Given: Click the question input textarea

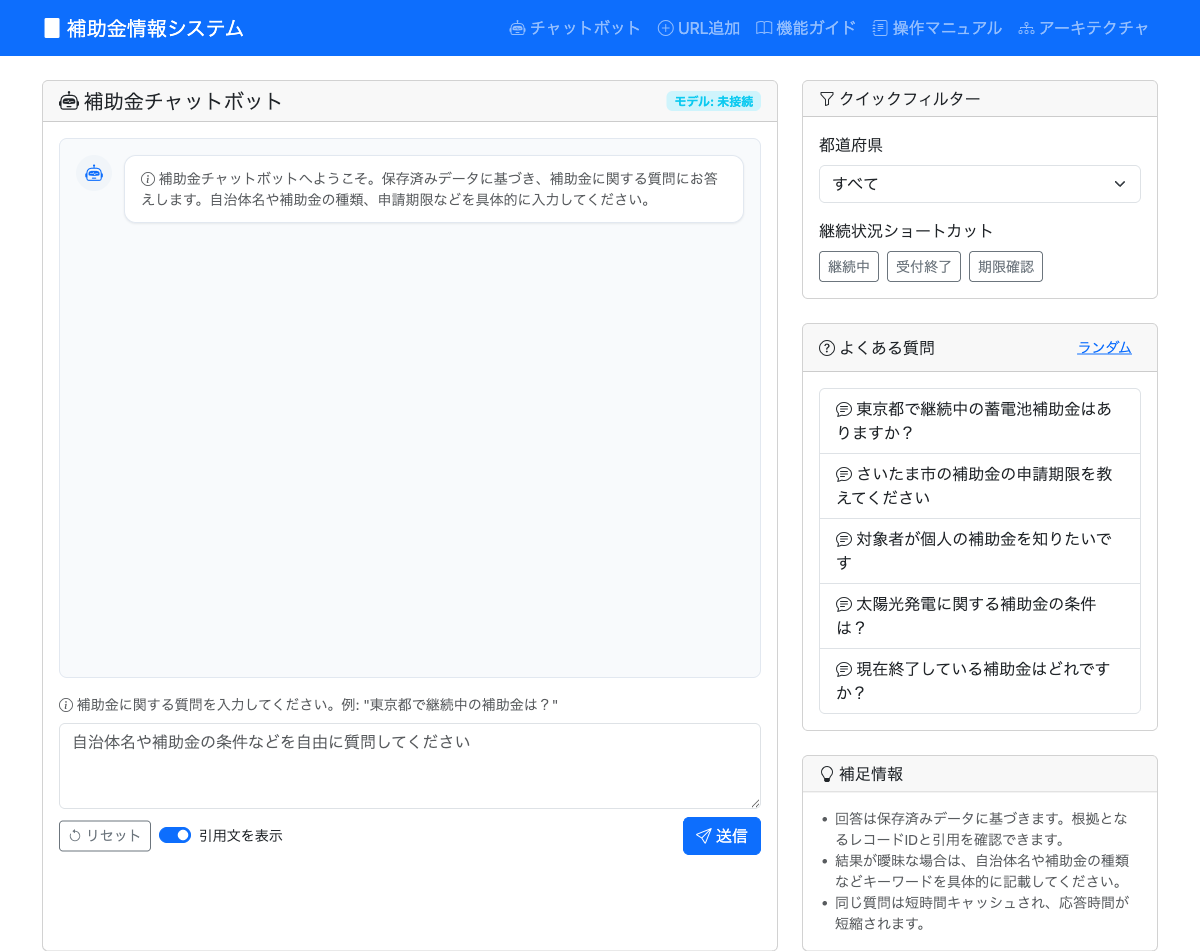Looking at the screenshot, I should tap(410, 765).
